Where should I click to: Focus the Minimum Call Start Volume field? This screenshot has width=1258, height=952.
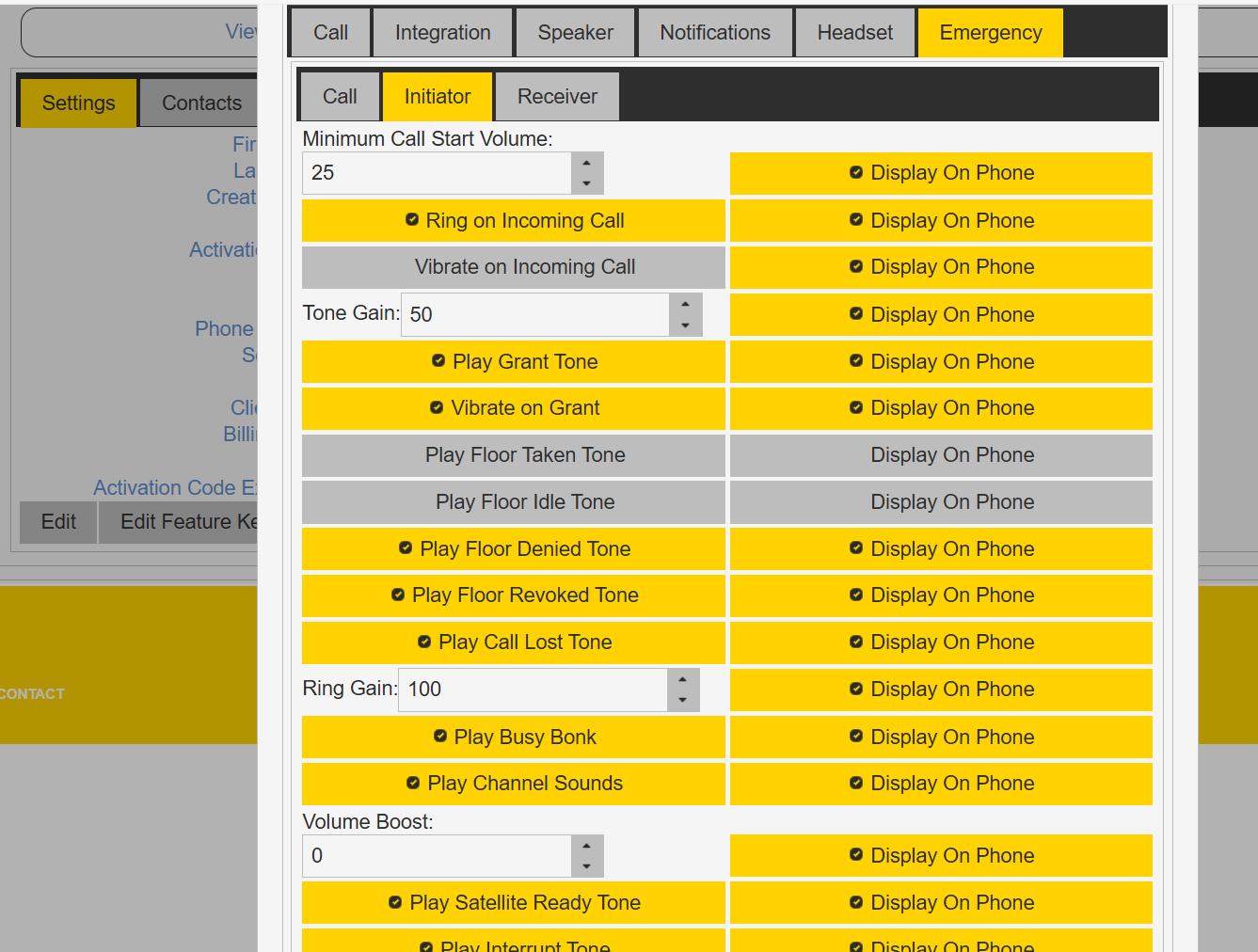437,173
